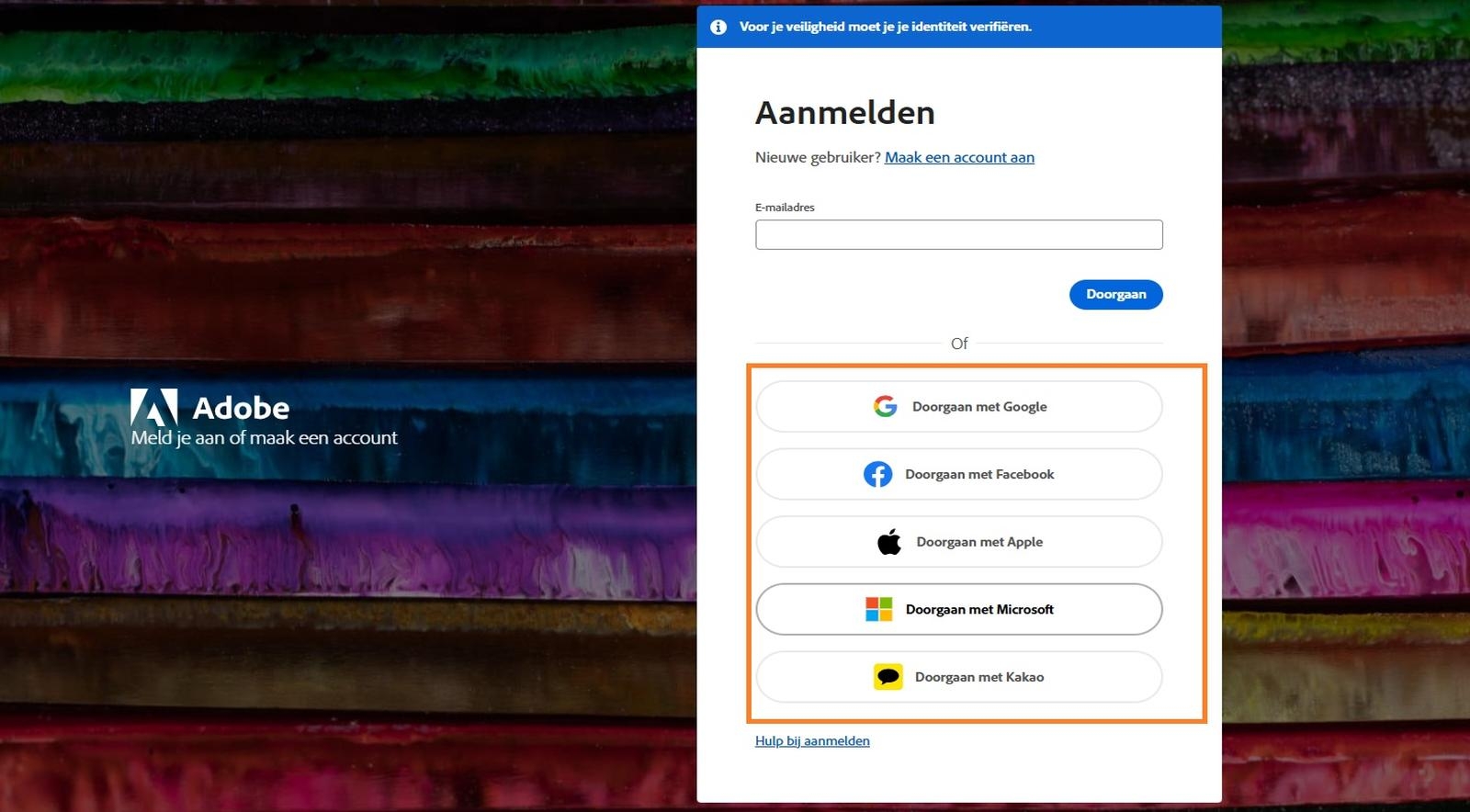Click the Apple logo icon
1470x812 pixels.
[889, 541]
